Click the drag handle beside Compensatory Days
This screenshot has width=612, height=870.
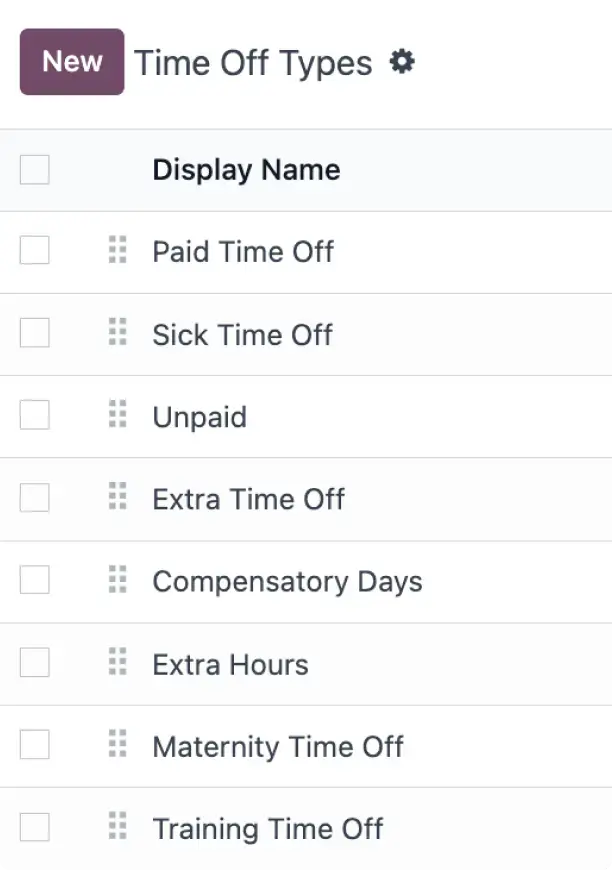pos(118,580)
